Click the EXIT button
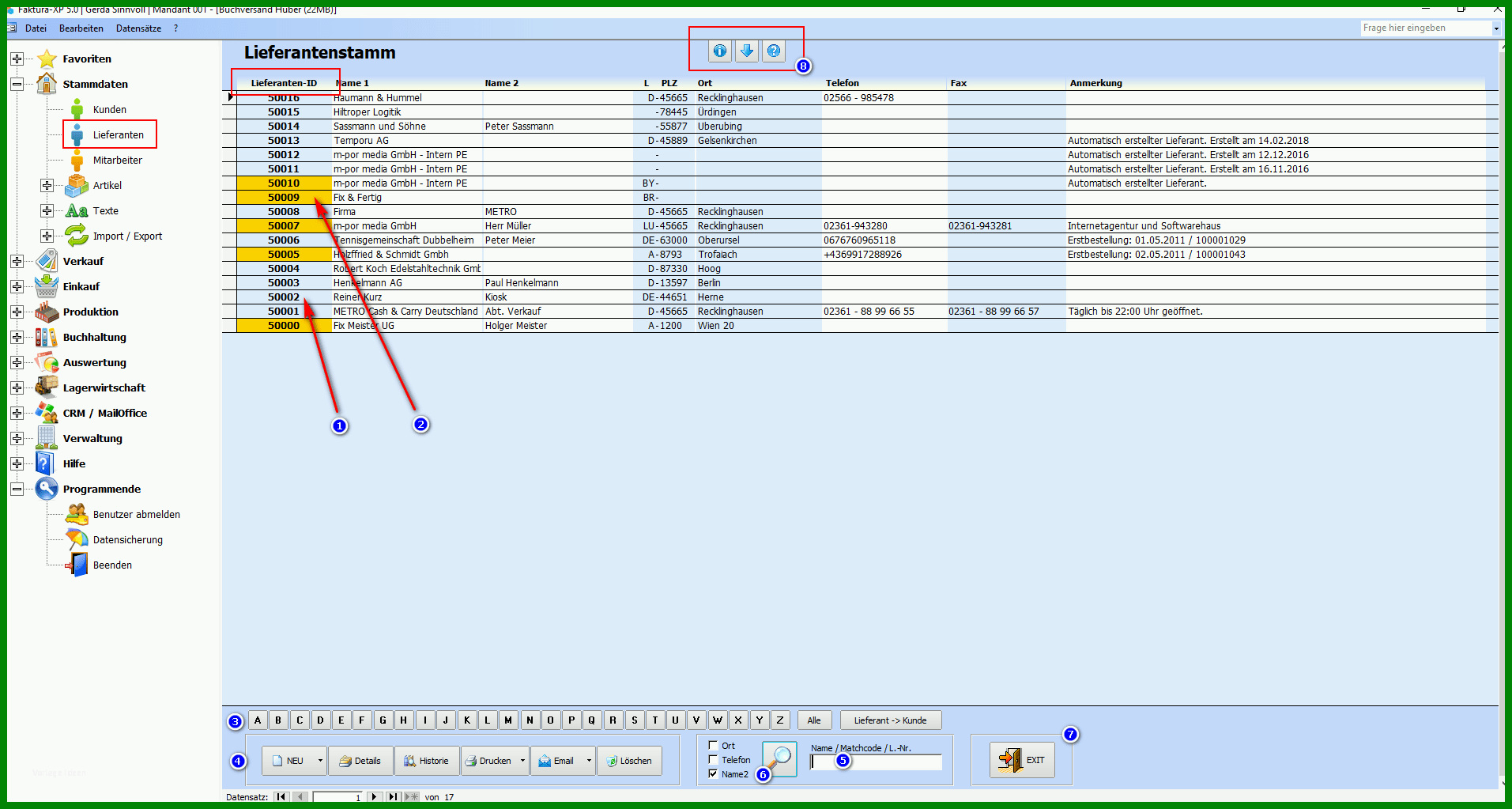This screenshot has width=1512, height=809. click(x=1022, y=760)
